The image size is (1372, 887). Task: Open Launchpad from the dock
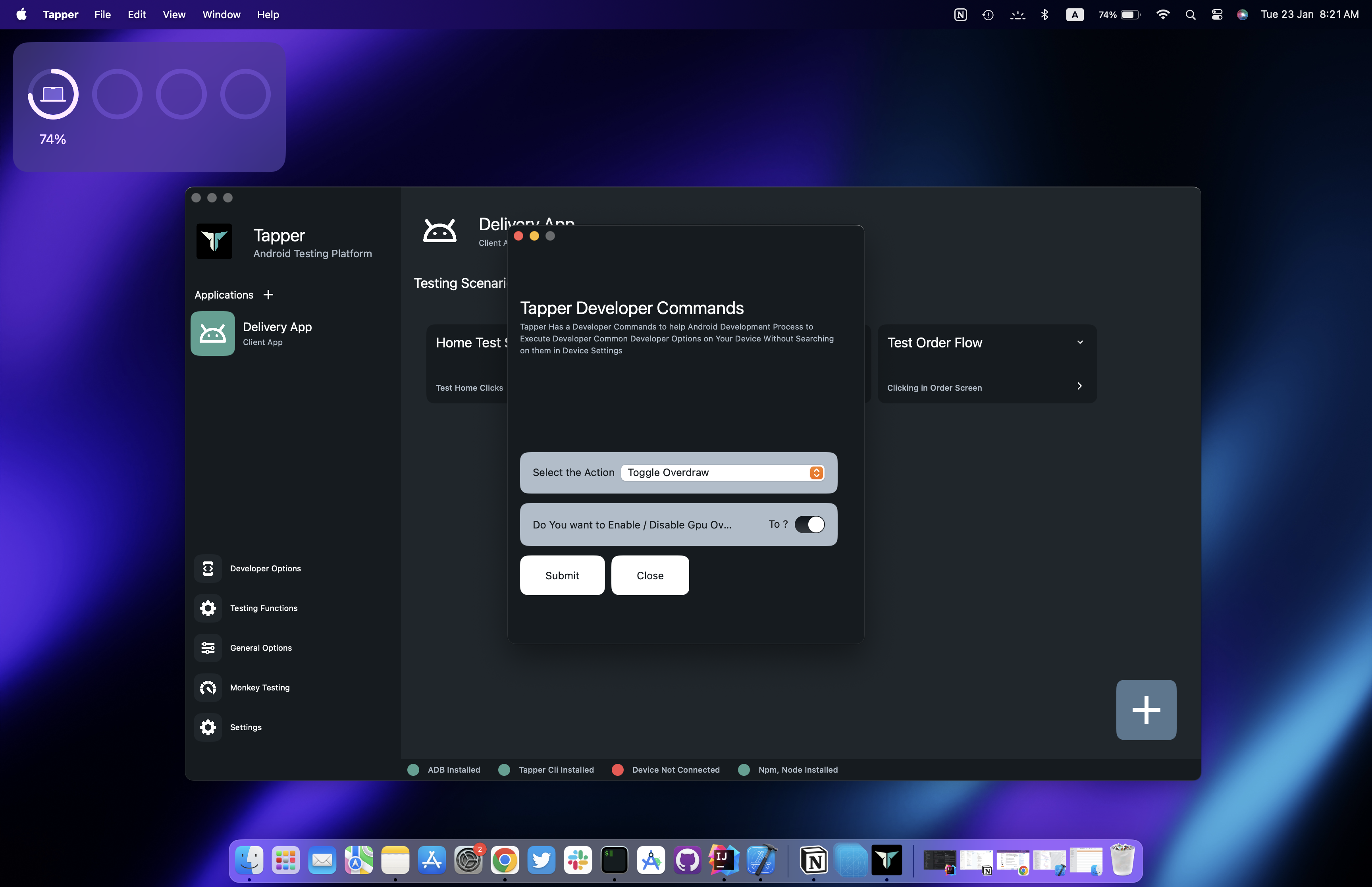click(x=285, y=860)
